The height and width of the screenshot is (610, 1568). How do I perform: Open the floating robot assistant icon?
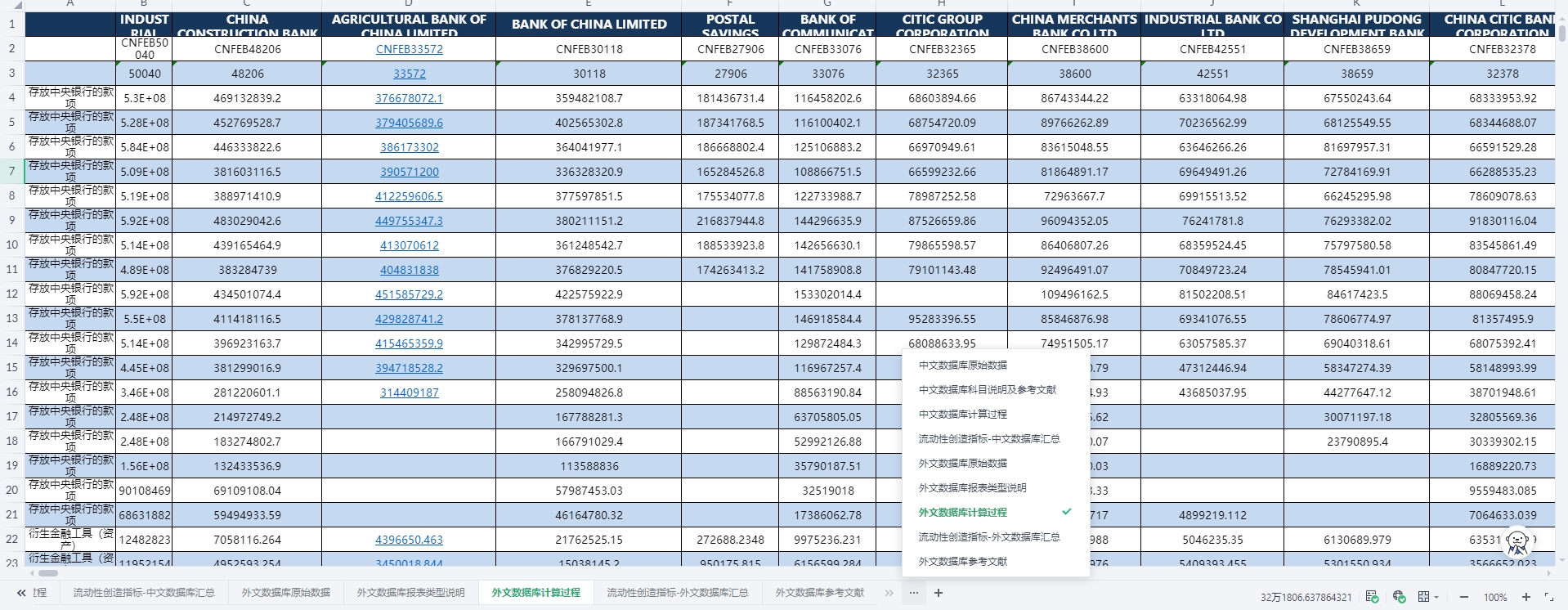pos(1517,540)
